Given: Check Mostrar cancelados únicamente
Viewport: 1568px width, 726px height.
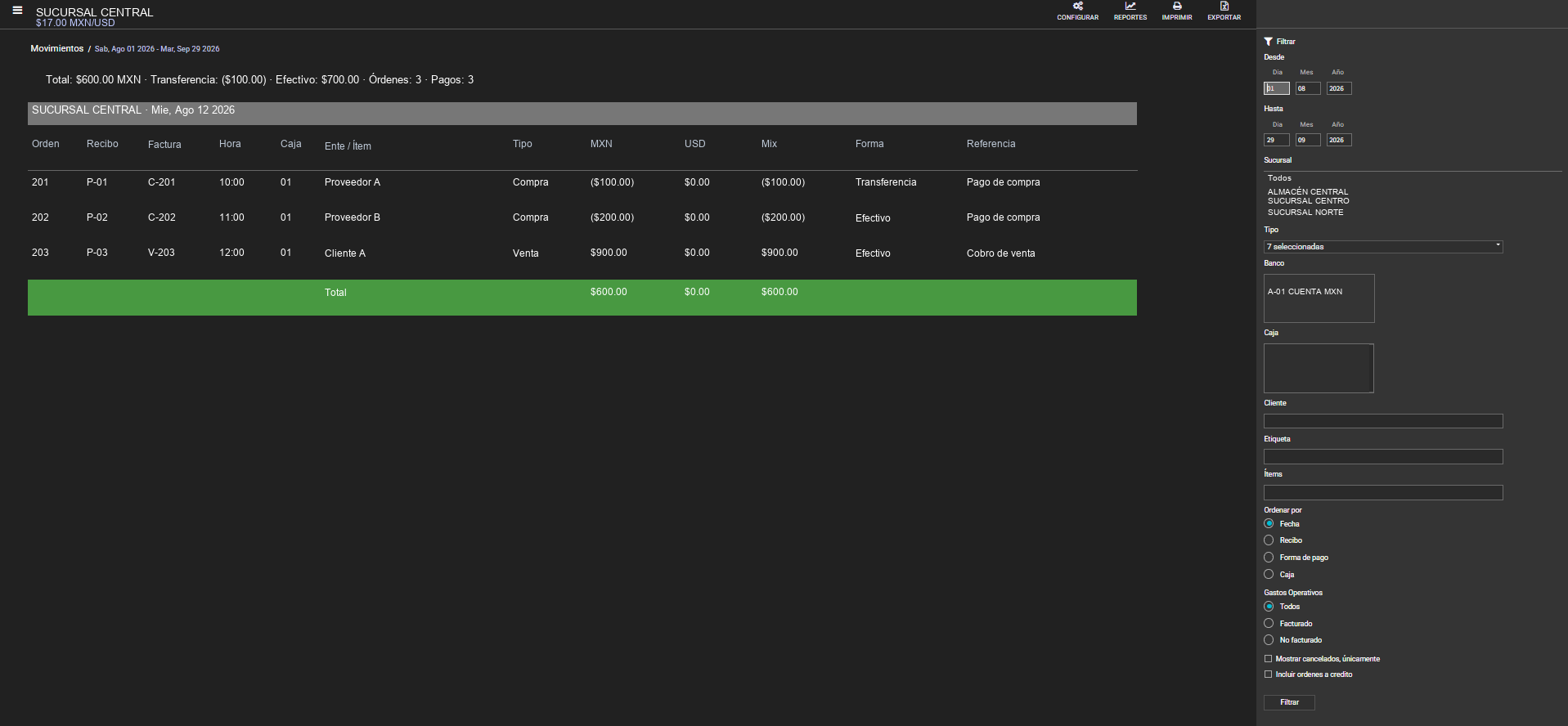Looking at the screenshot, I should [x=1268, y=659].
